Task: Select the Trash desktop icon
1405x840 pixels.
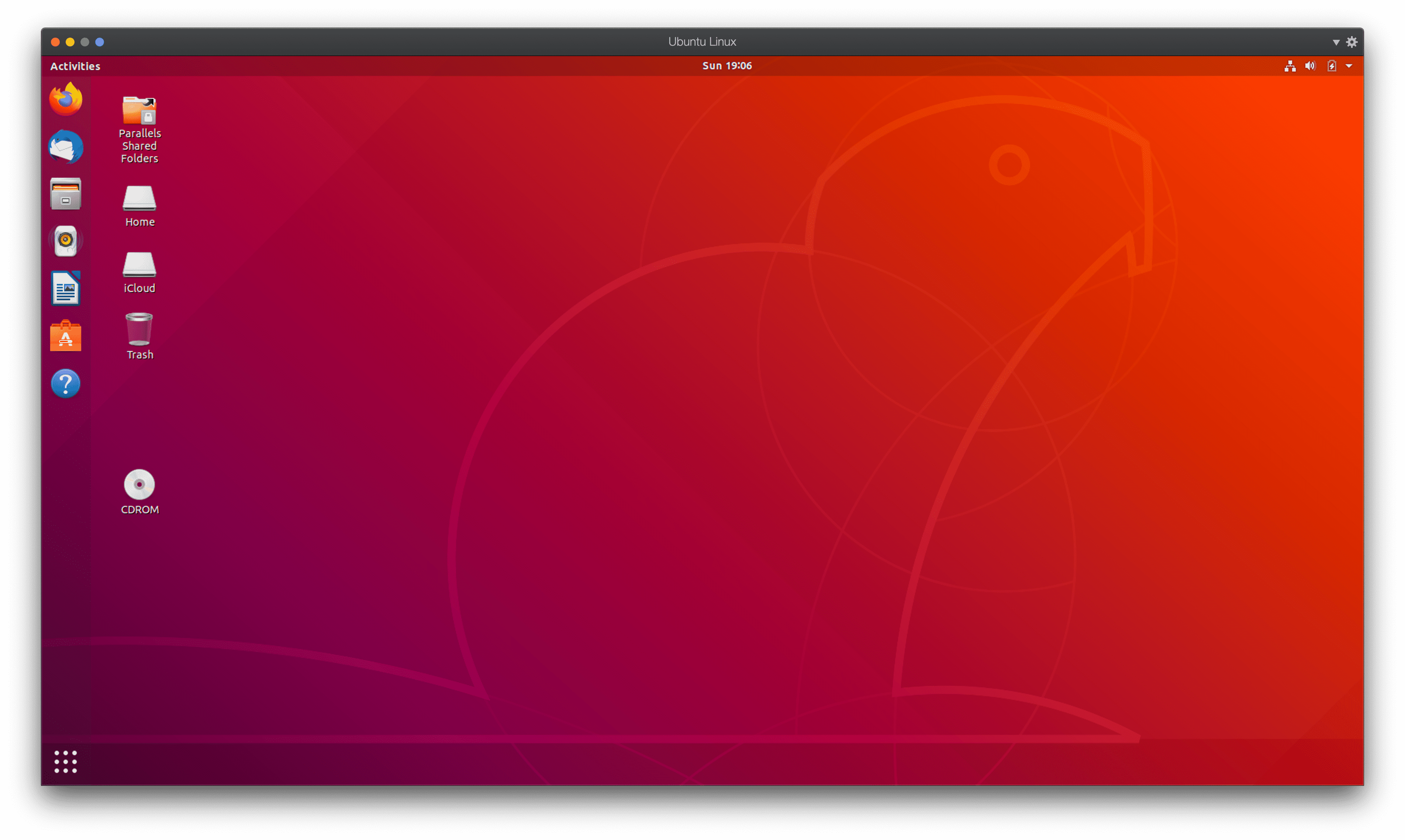Action: pos(139,337)
